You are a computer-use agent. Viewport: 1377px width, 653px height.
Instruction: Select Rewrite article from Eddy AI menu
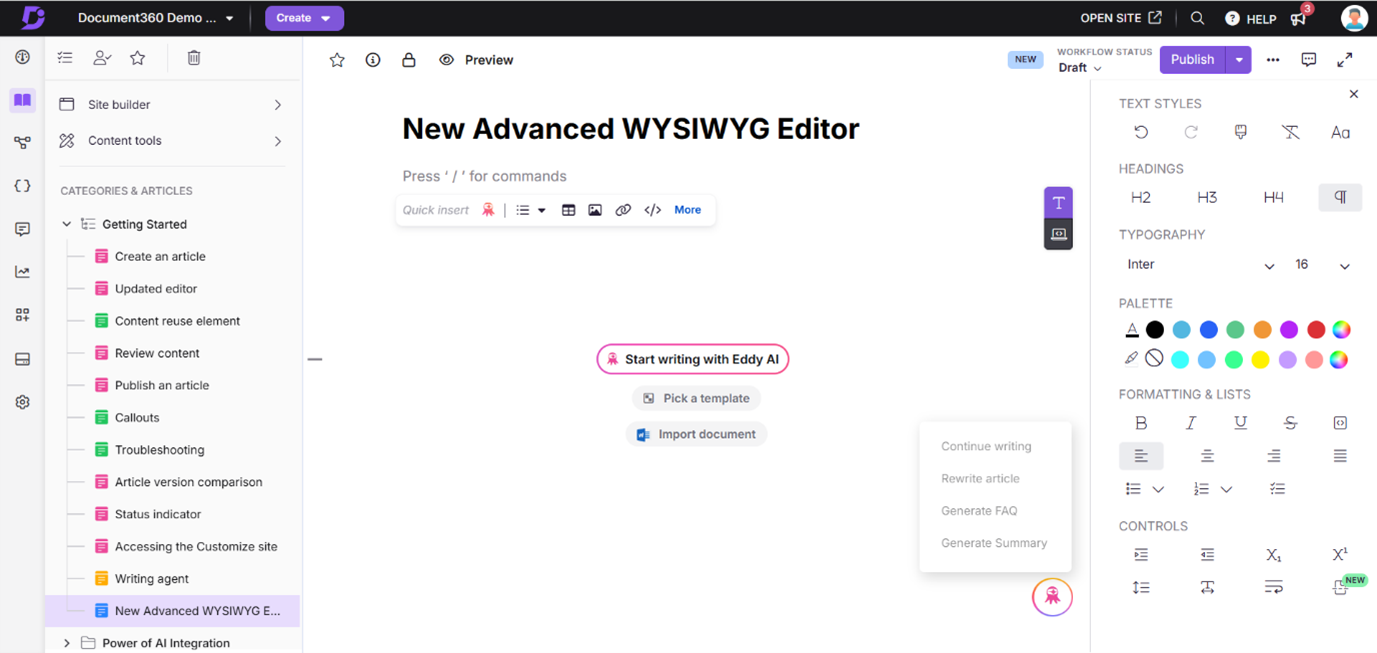[x=980, y=478]
